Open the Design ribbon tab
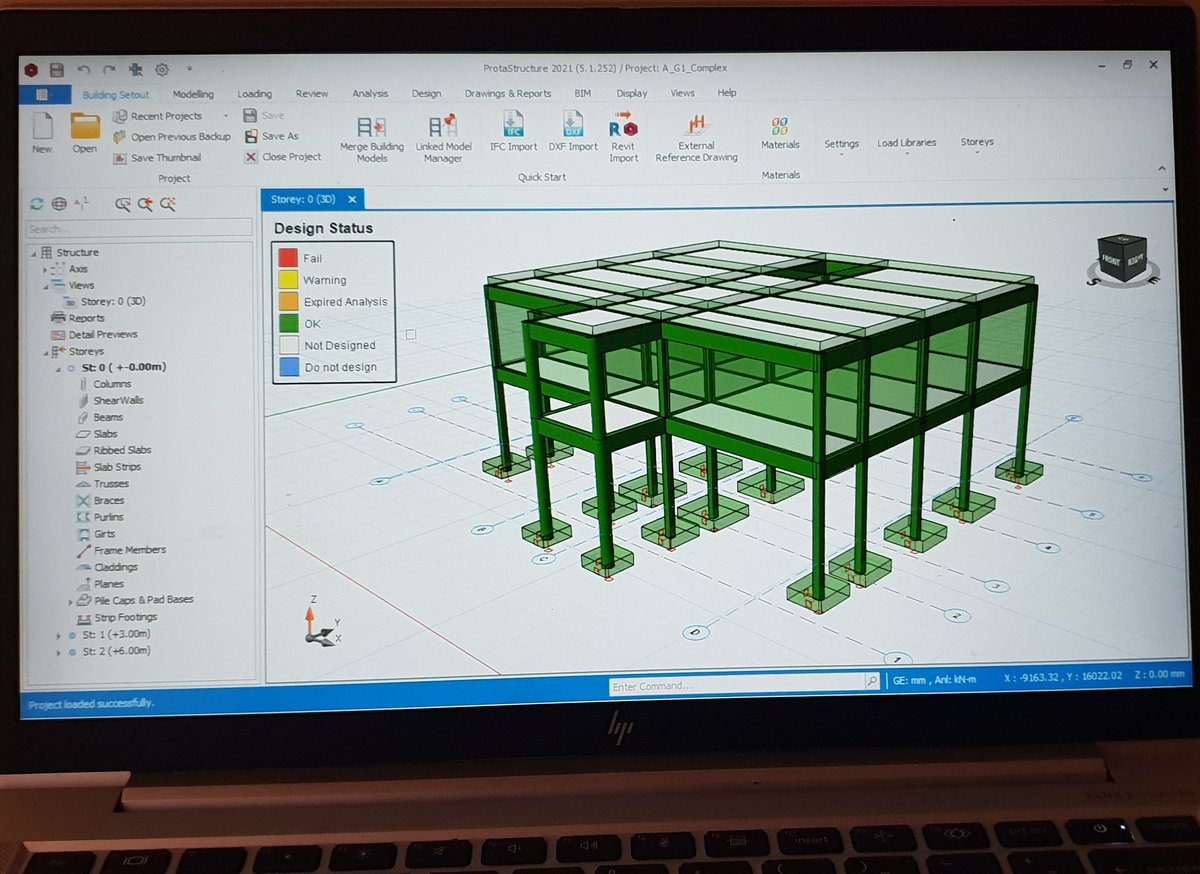This screenshot has width=1200, height=874. point(426,94)
